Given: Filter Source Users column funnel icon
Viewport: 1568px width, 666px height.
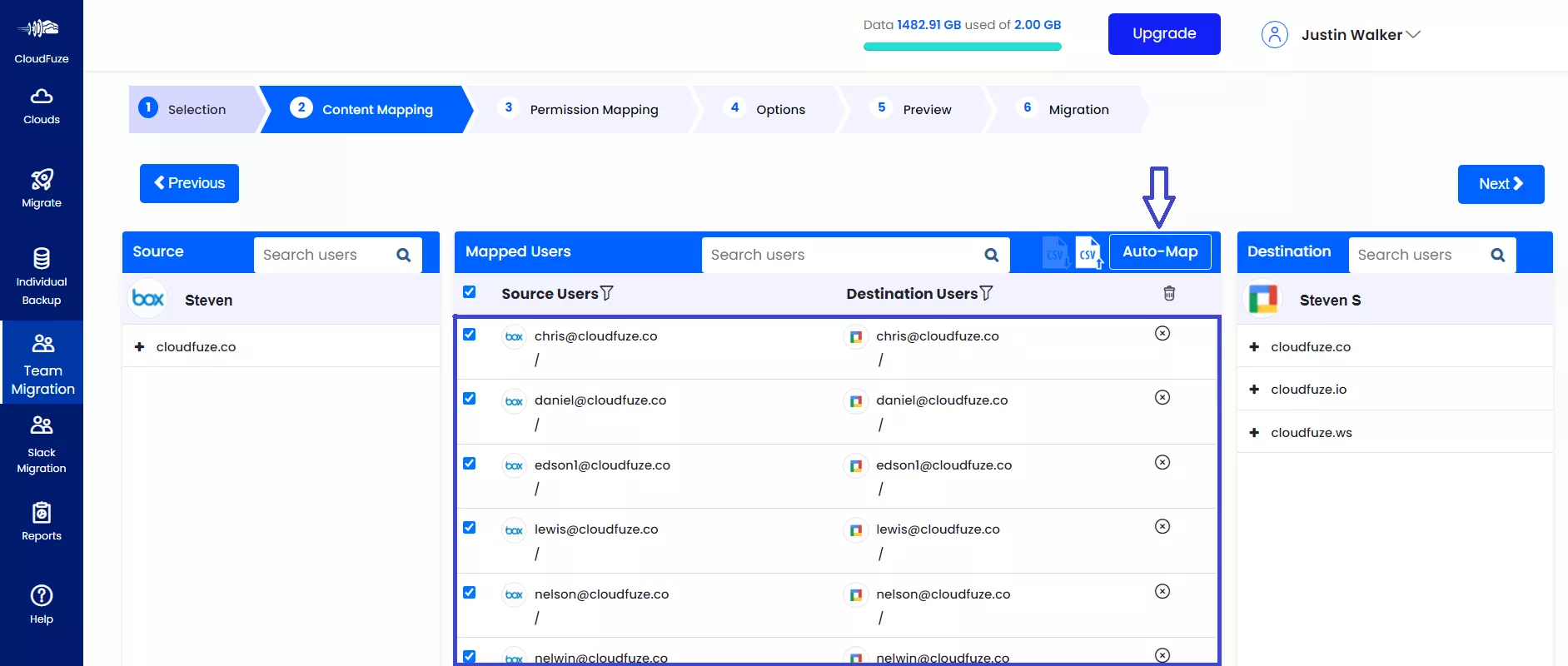Looking at the screenshot, I should (607, 293).
